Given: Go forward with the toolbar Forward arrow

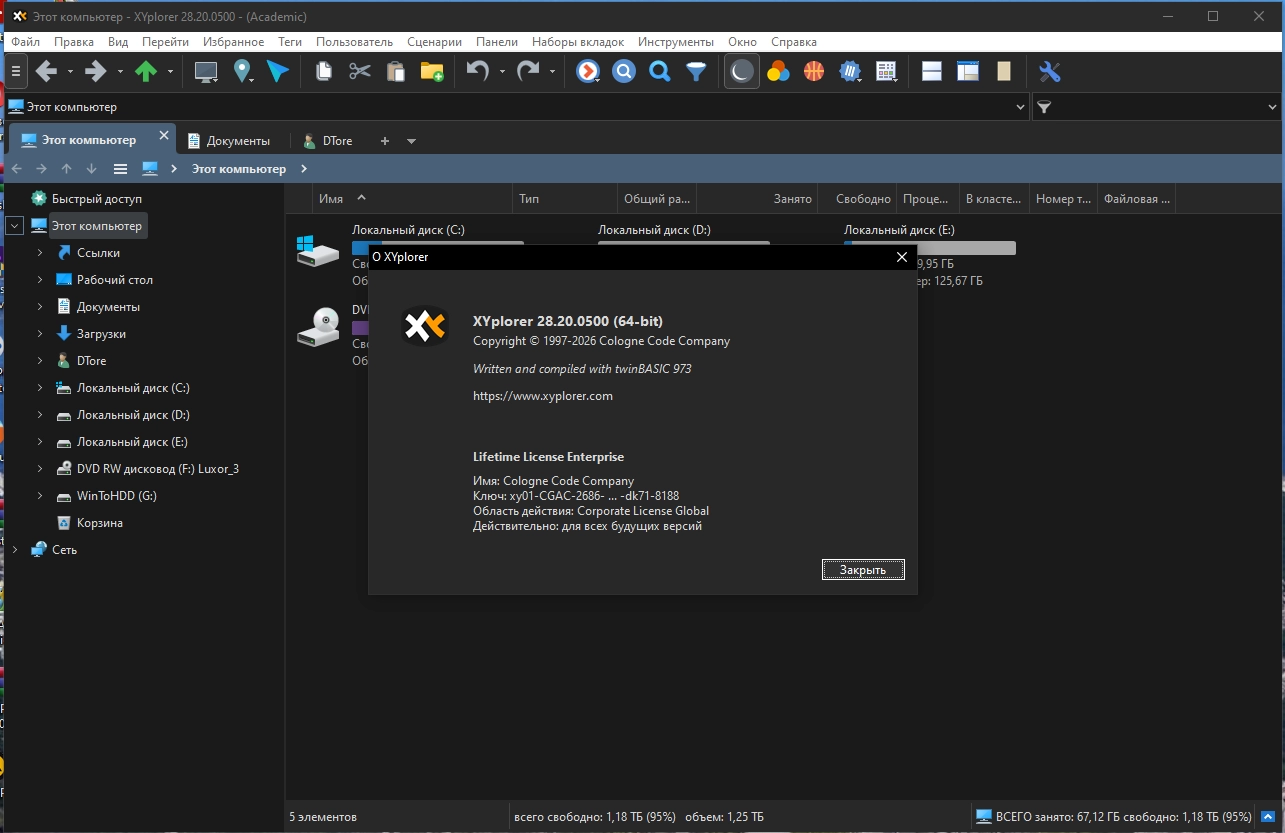Looking at the screenshot, I should [96, 72].
